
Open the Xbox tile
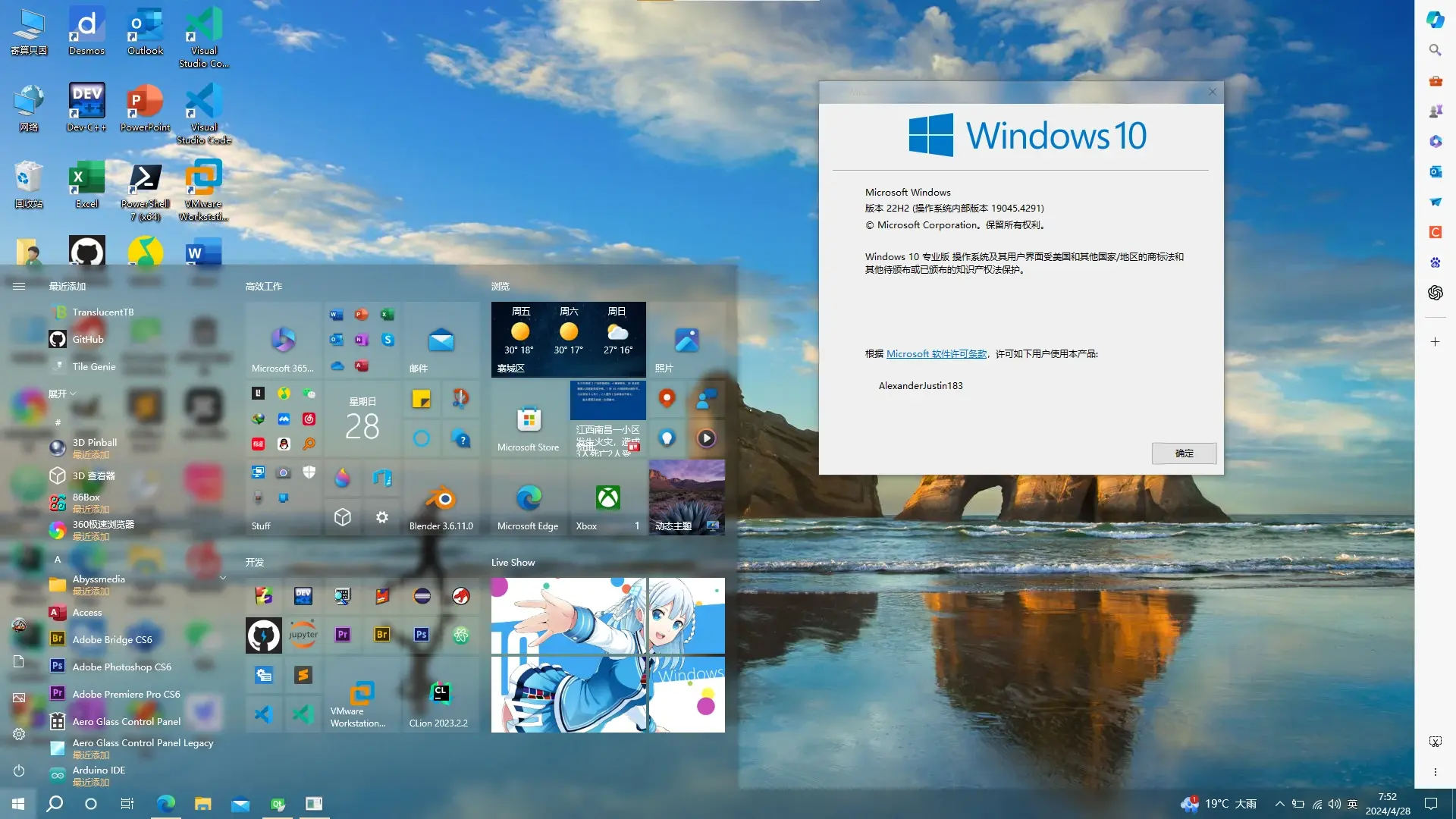click(x=607, y=499)
